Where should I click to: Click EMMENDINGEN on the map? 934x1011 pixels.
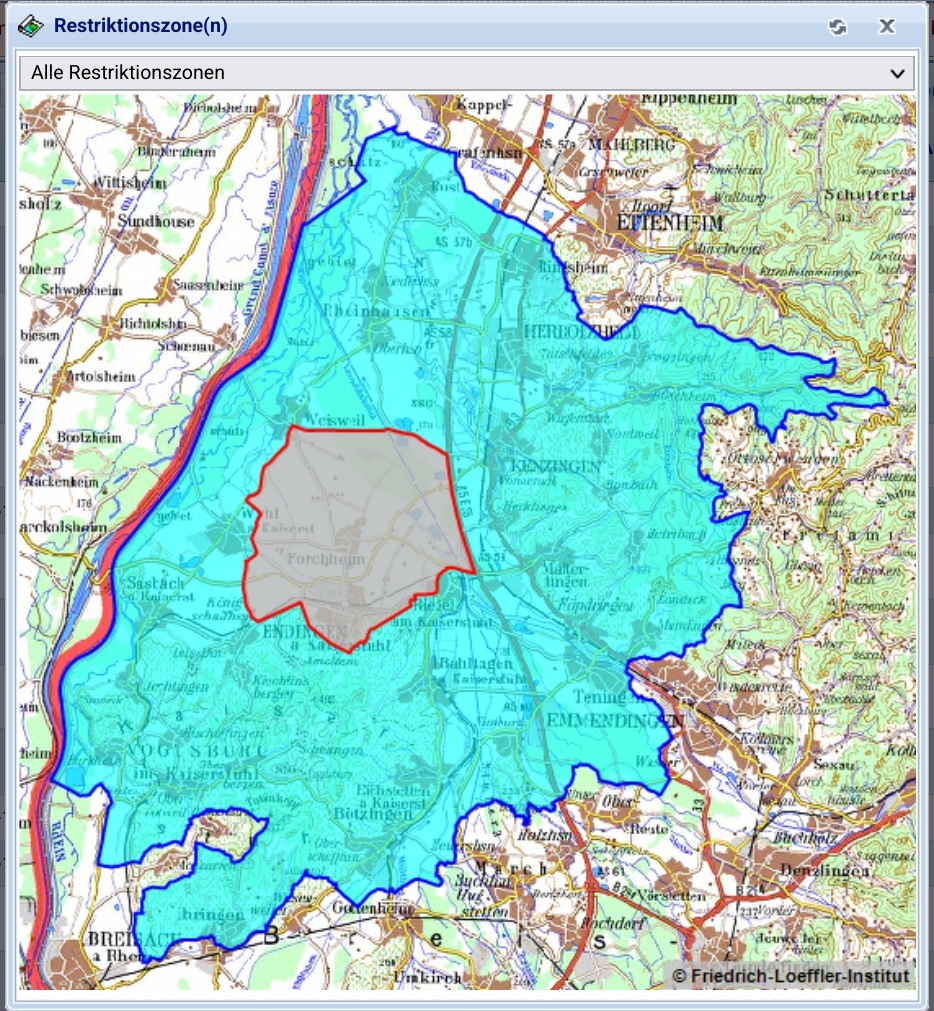point(616,721)
